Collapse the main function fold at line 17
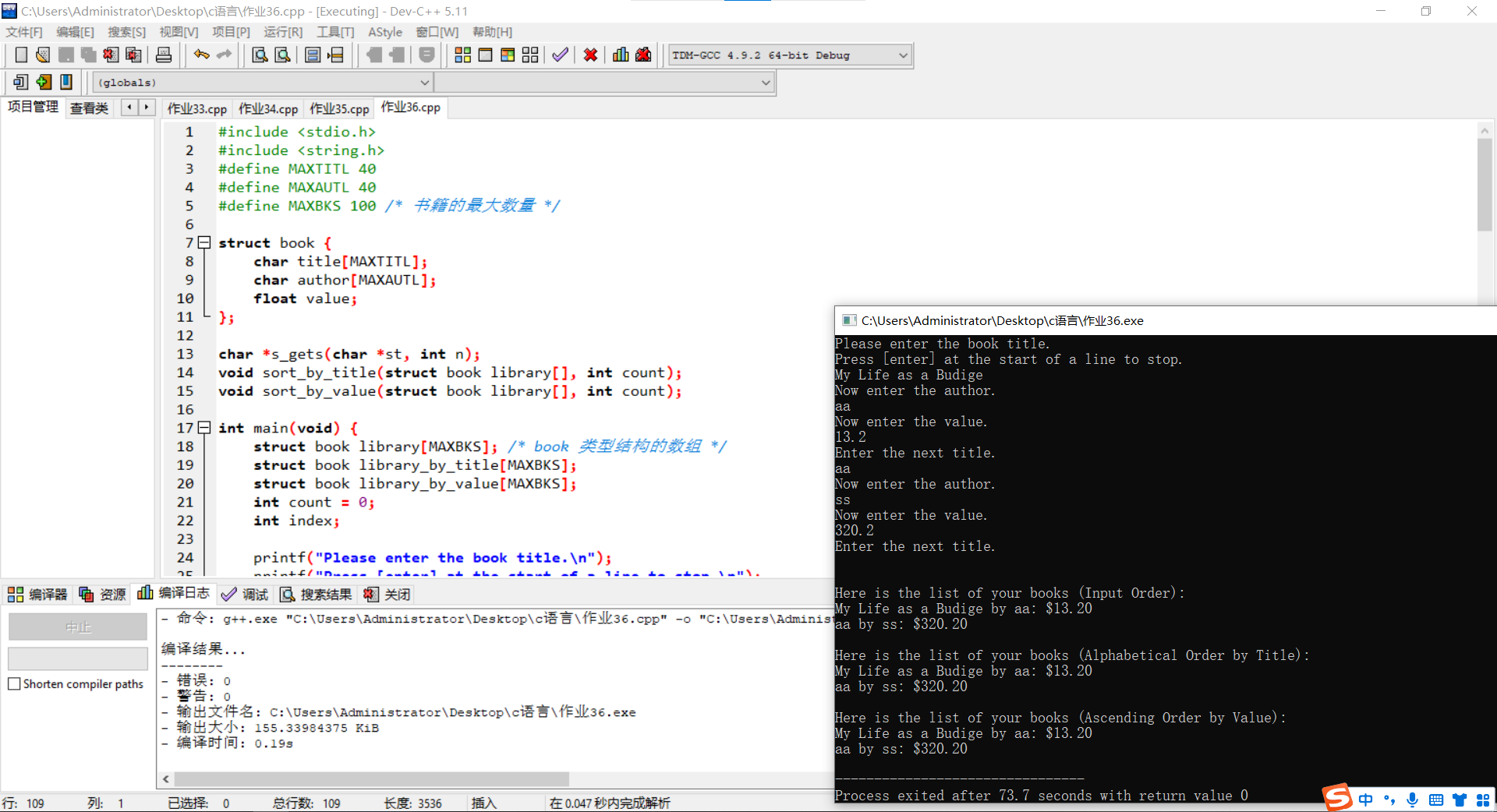The width and height of the screenshot is (1497, 812). point(204,428)
